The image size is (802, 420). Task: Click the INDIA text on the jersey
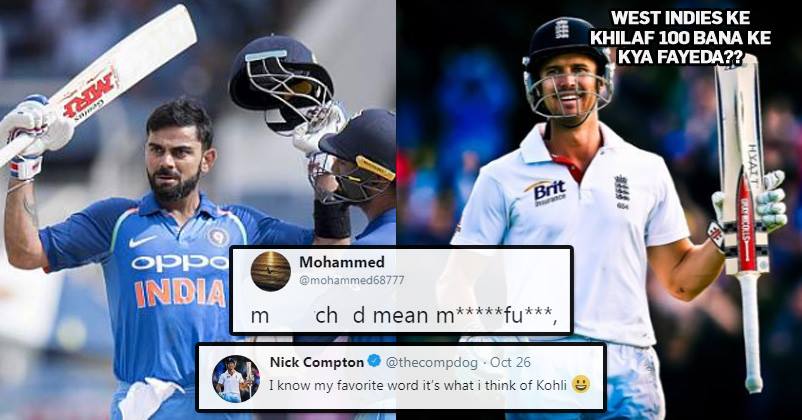point(180,294)
